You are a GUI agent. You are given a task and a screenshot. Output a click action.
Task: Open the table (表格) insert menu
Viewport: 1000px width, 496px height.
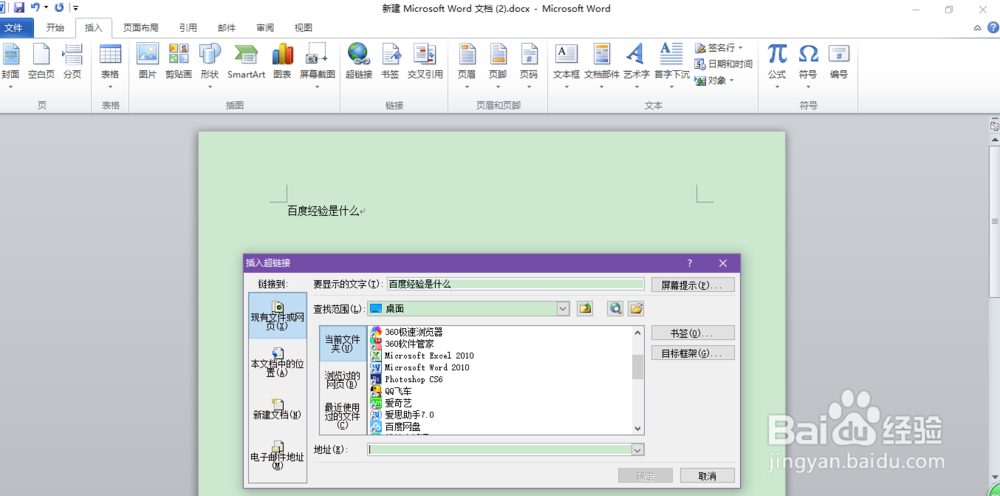pos(110,65)
